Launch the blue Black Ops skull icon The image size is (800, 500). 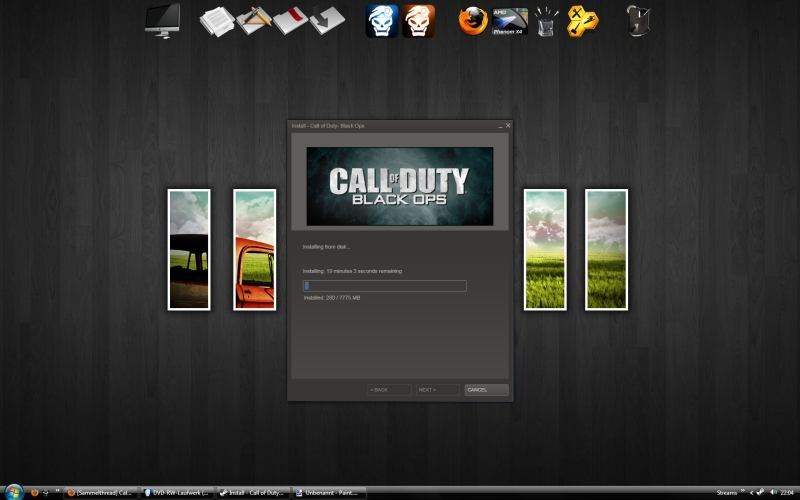click(382, 21)
